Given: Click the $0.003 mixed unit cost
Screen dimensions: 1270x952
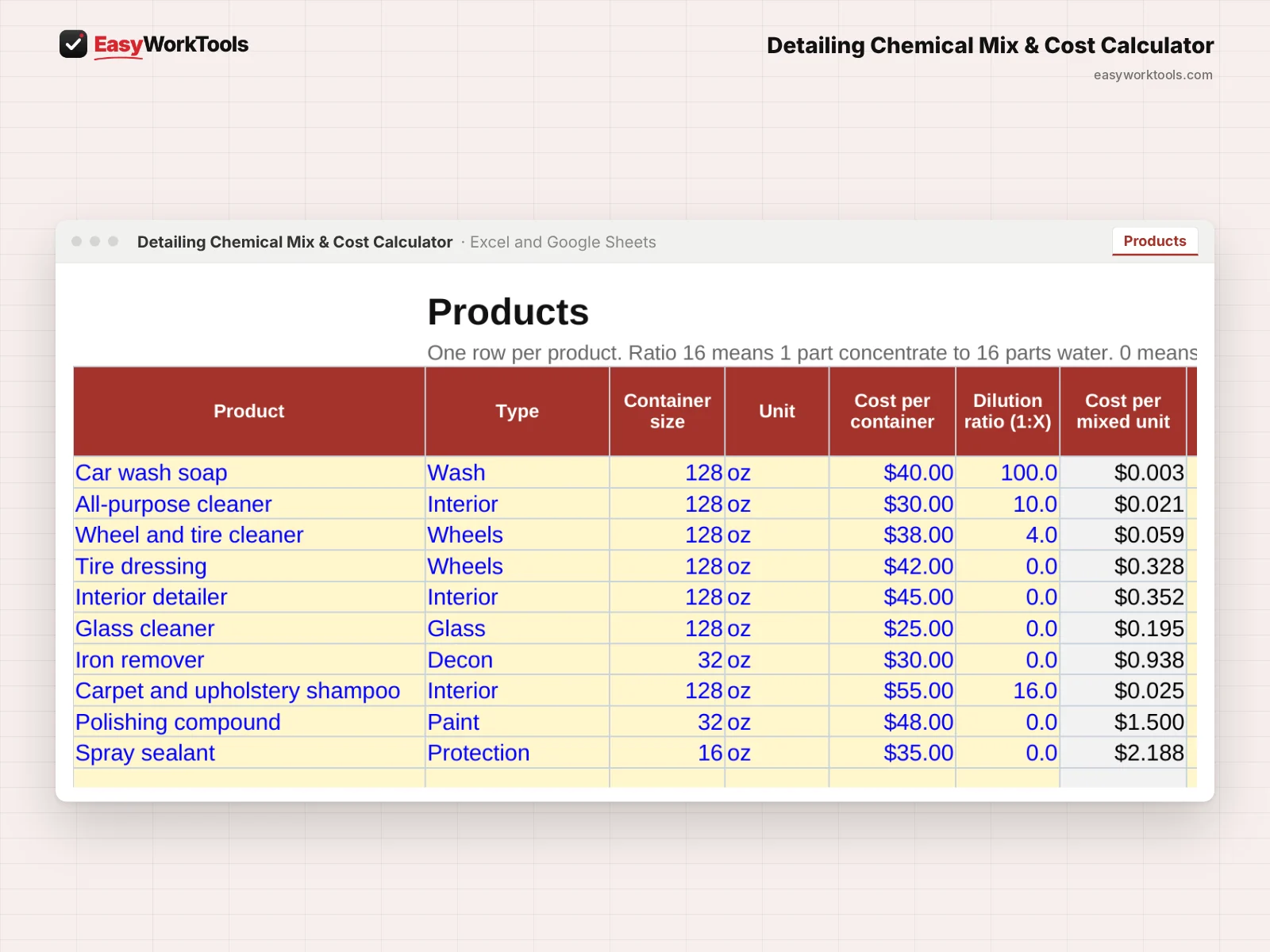Looking at the screenshot, I should coord(1123,473).
